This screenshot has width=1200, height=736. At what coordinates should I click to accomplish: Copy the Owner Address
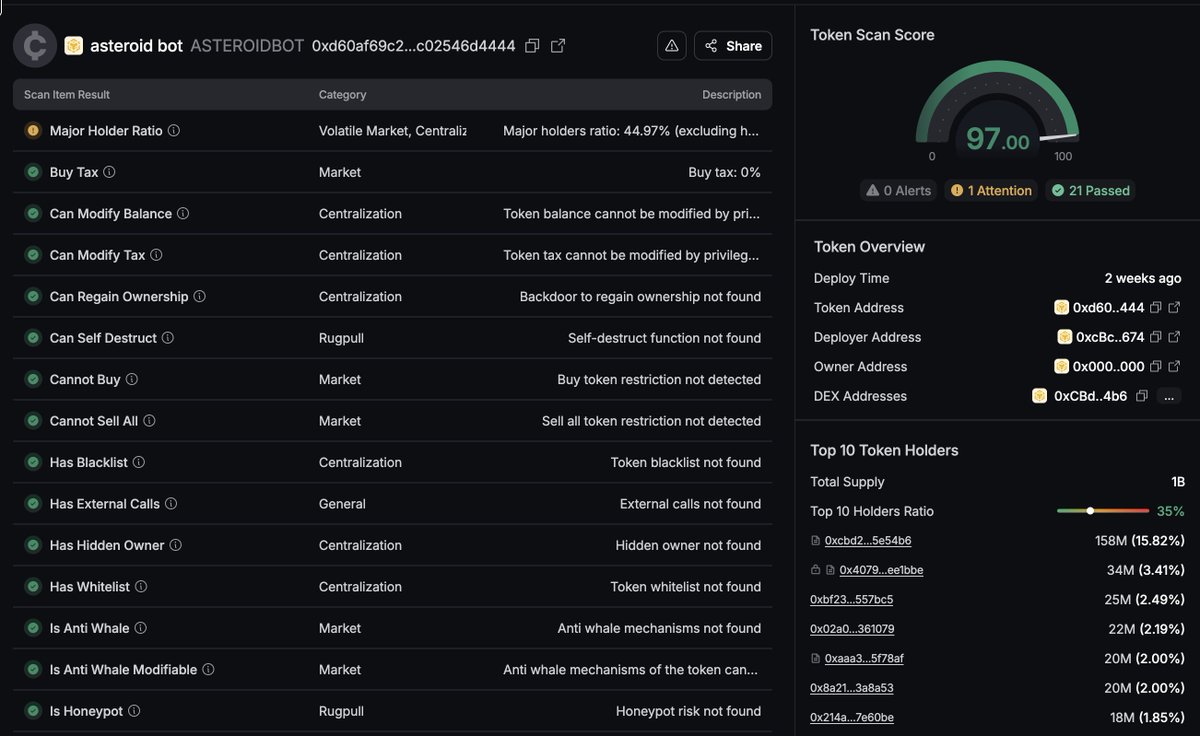click(1157, 366)
